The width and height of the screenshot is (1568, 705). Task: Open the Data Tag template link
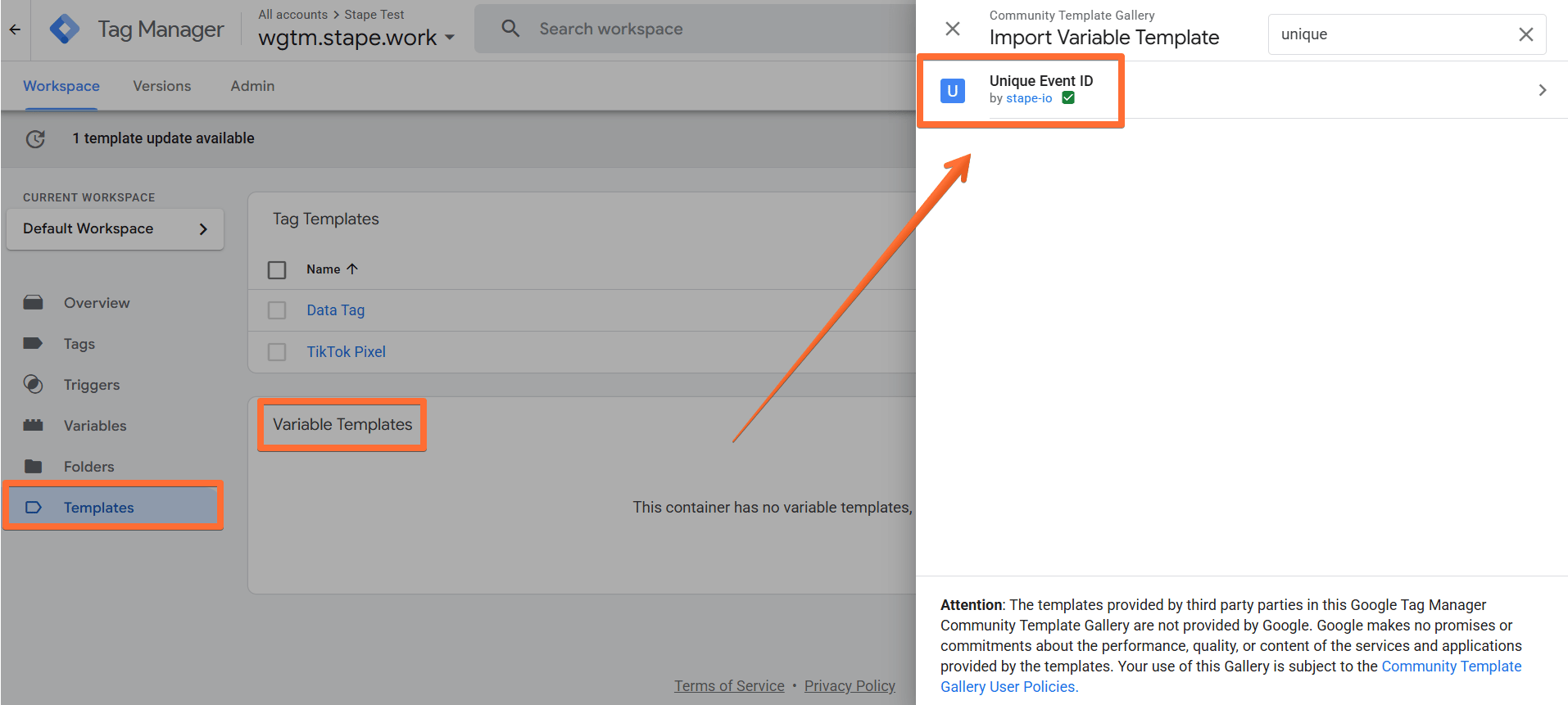[x=336, y=310]
